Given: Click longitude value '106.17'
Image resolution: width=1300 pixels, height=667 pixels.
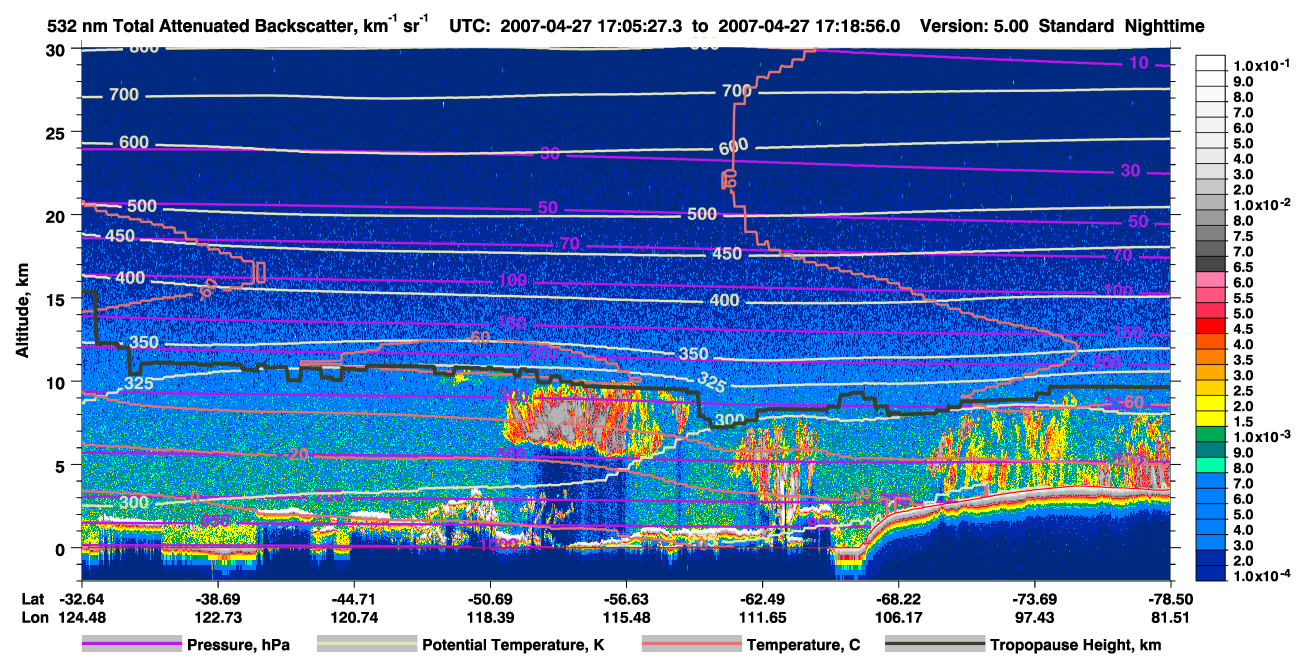Looking at the screenshot, I should click(898, 617).
